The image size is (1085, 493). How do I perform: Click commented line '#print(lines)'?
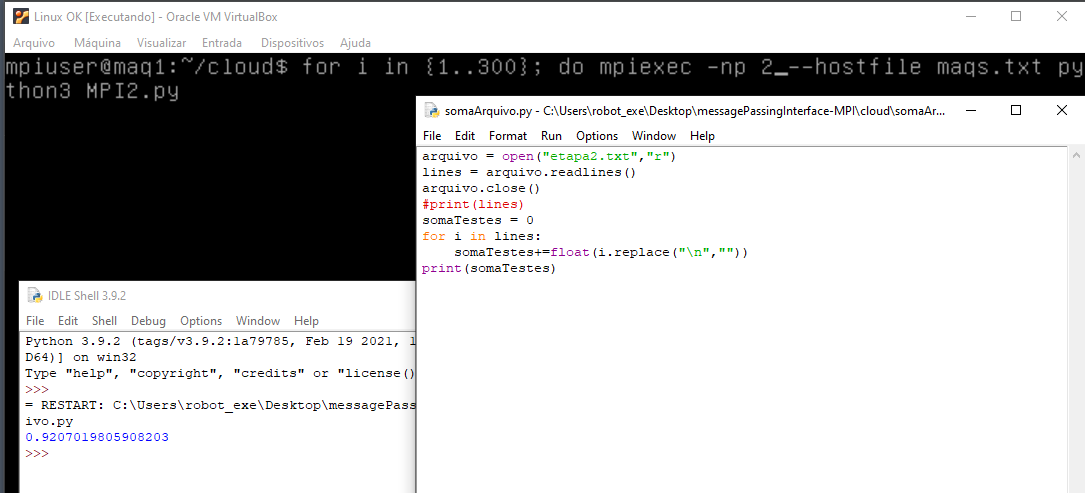pos(473,204)
